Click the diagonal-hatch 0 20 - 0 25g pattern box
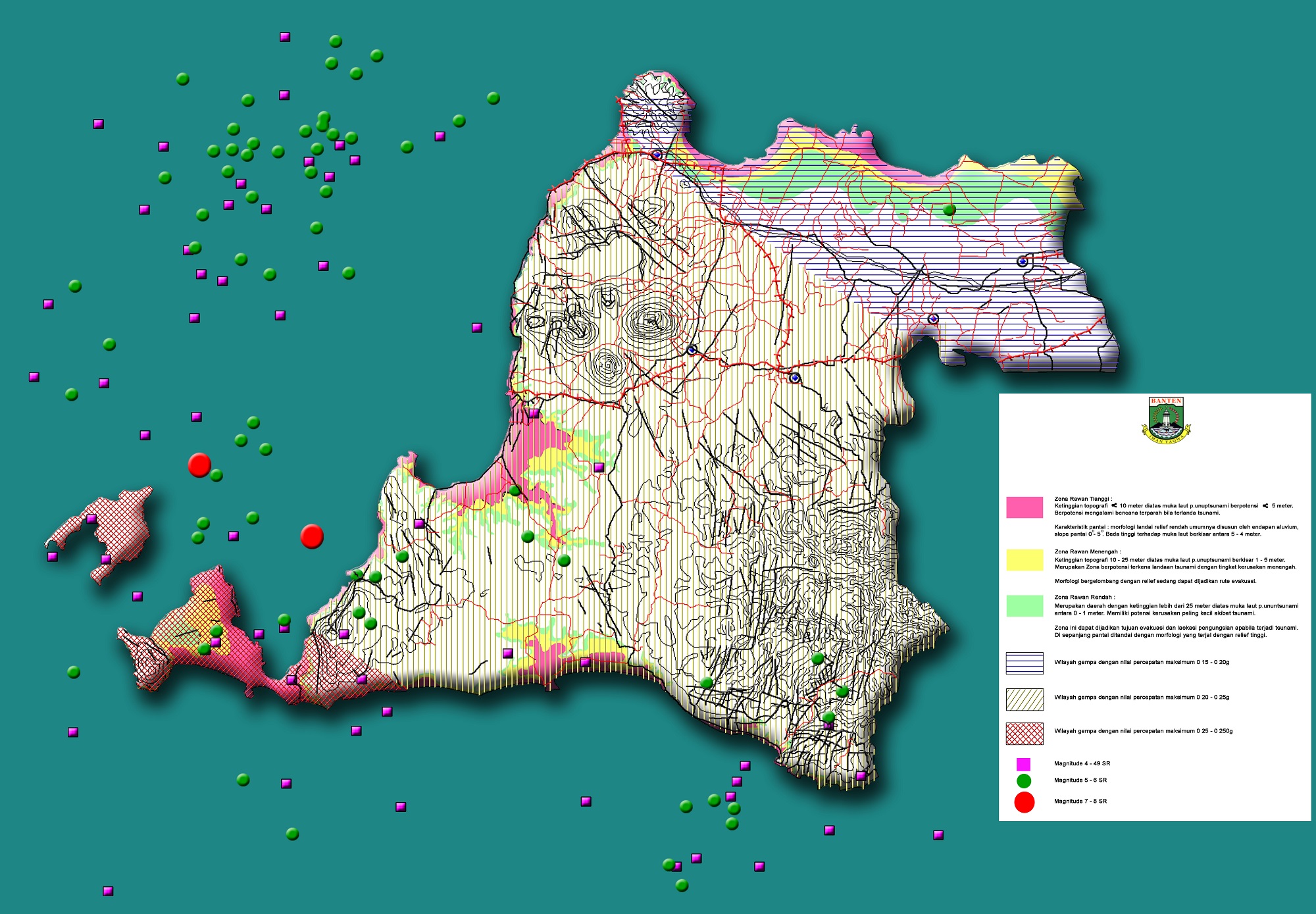The height and width of the screenshot is (914, 1316). point(1025,699)
